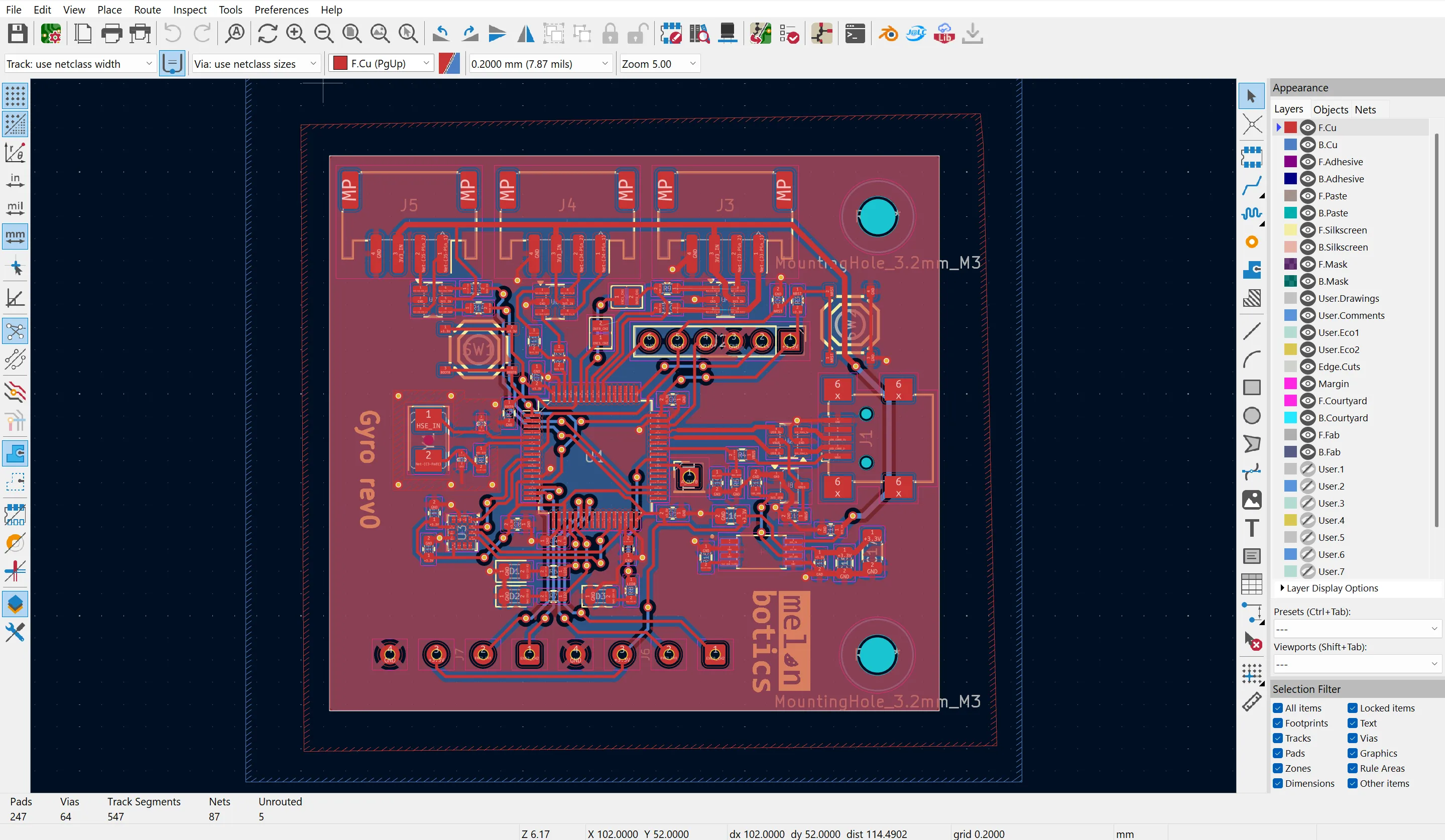This screenshot has height=840, width=1445.
Task: Click the Undo arrow icon
Action: [173, 34]
